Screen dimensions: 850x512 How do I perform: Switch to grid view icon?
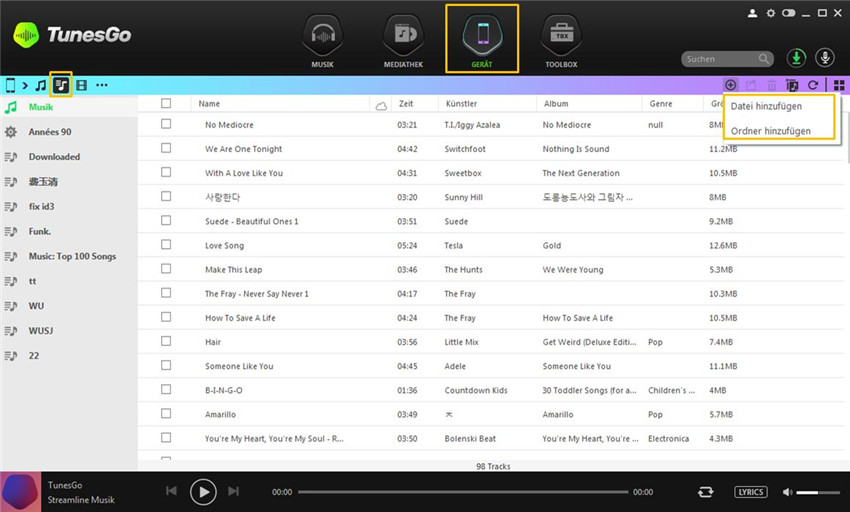(839, 85)
